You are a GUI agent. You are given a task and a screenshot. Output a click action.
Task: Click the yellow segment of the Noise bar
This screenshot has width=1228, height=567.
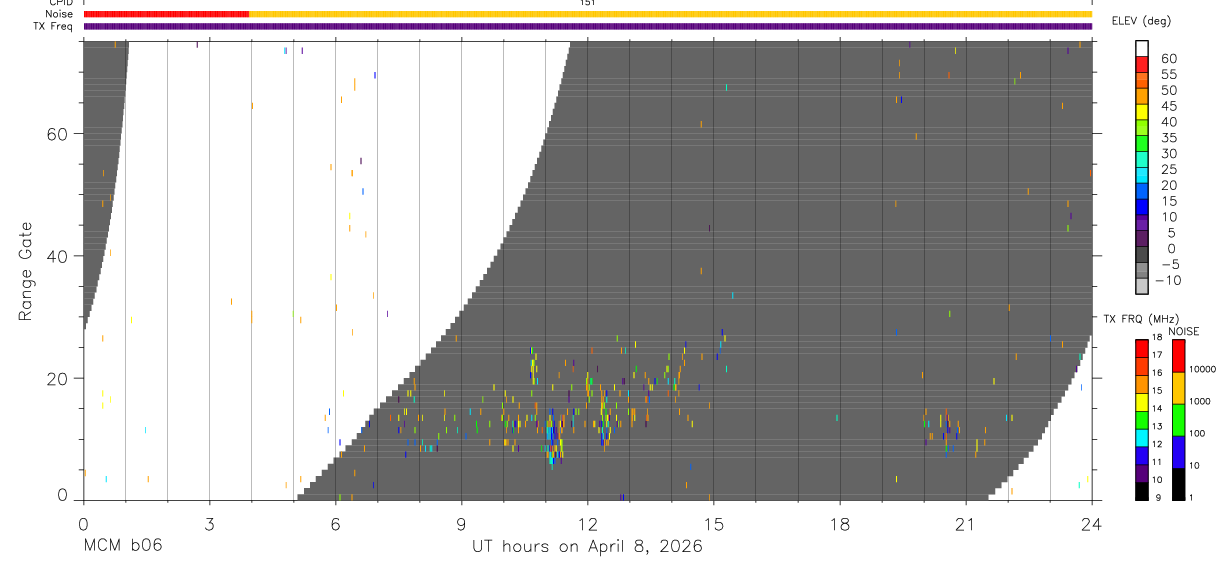[x=670, y=14]
